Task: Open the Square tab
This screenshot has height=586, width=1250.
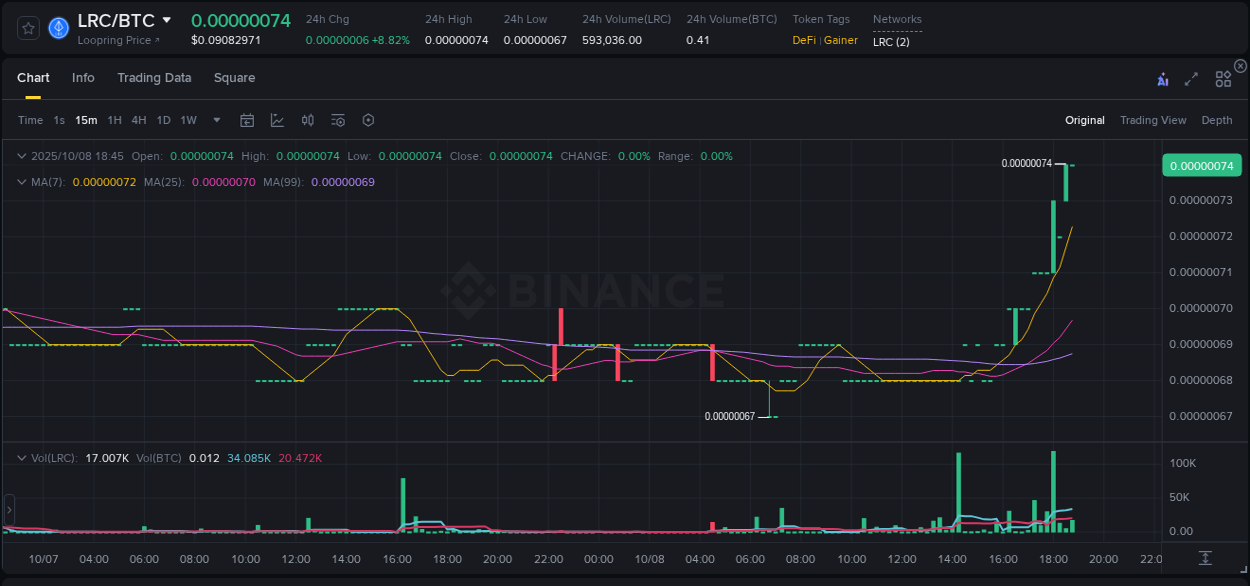Action: 234,78
